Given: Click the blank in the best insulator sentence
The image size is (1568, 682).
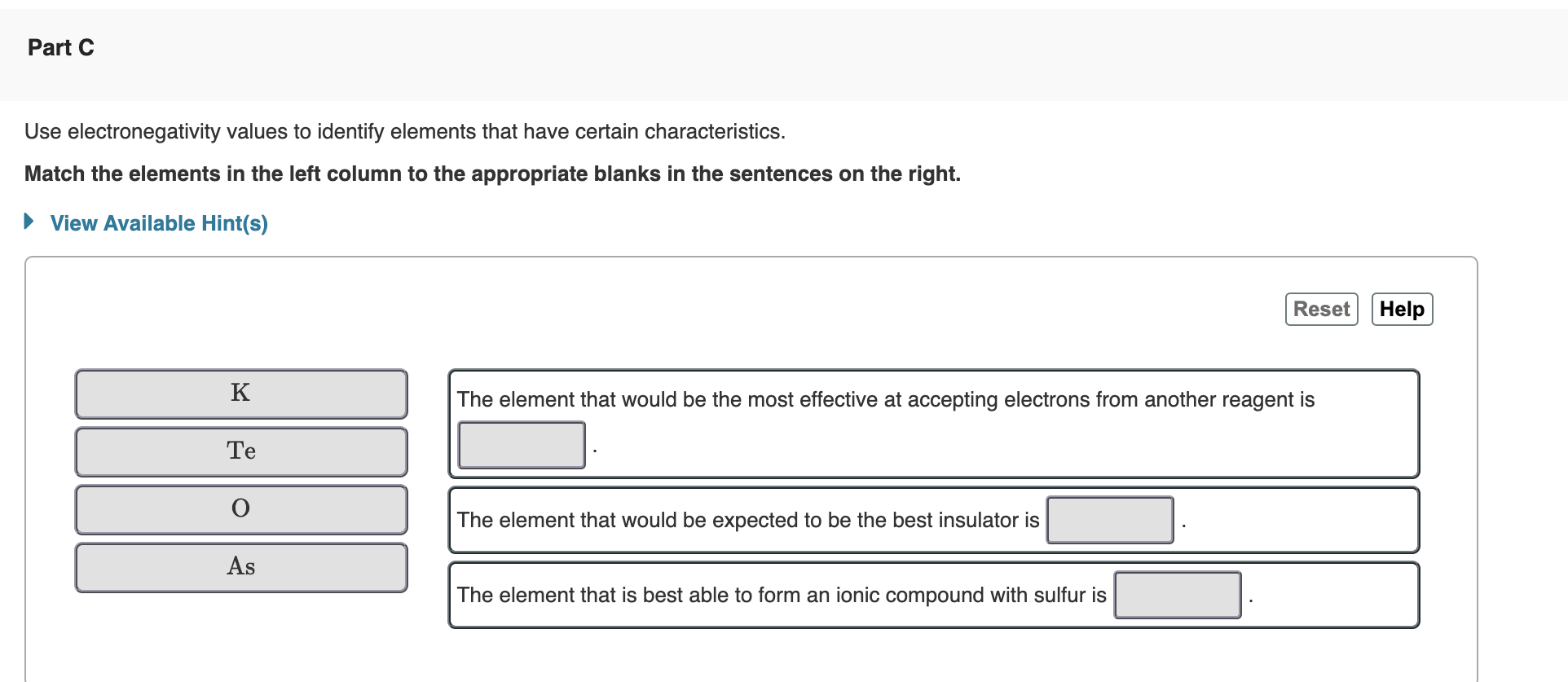Looking at the screenshot, I should 1109,519.
